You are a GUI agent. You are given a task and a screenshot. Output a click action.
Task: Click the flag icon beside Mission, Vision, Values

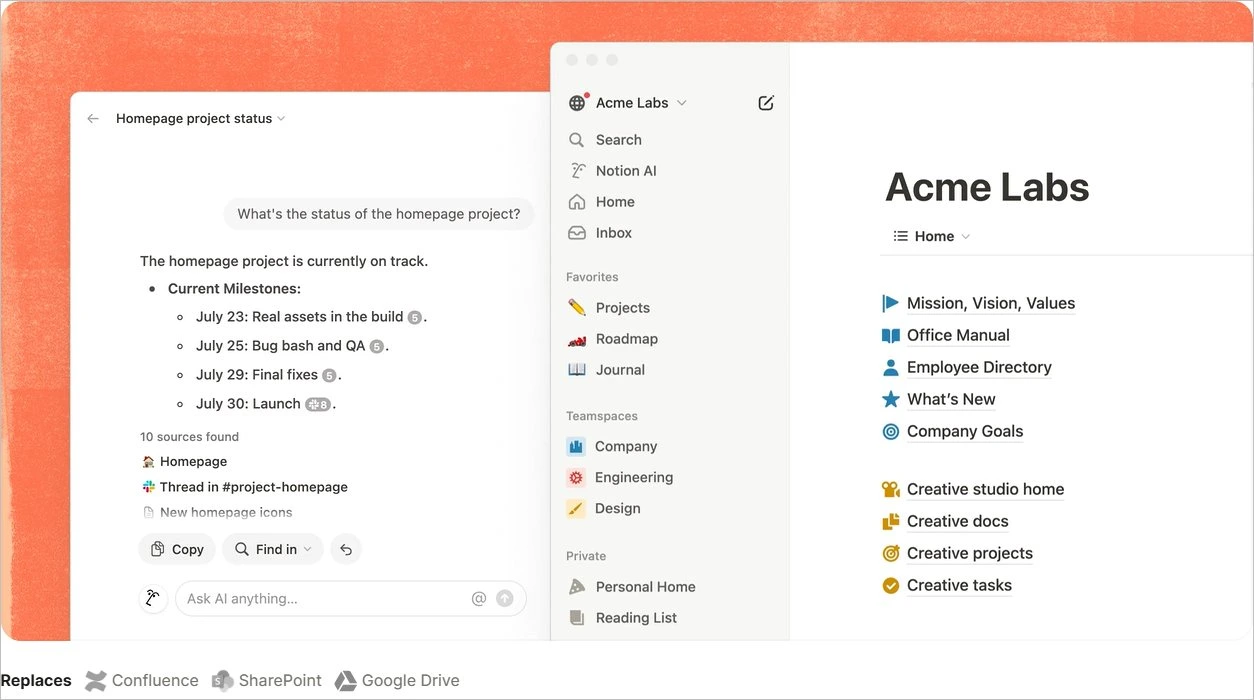[891, 303]
